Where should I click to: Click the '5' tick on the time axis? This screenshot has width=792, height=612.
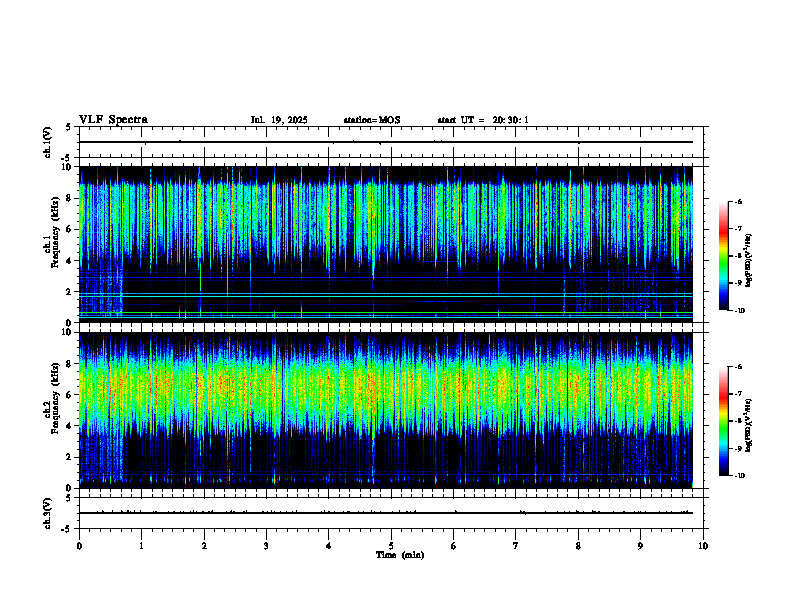tap(391, 546)
